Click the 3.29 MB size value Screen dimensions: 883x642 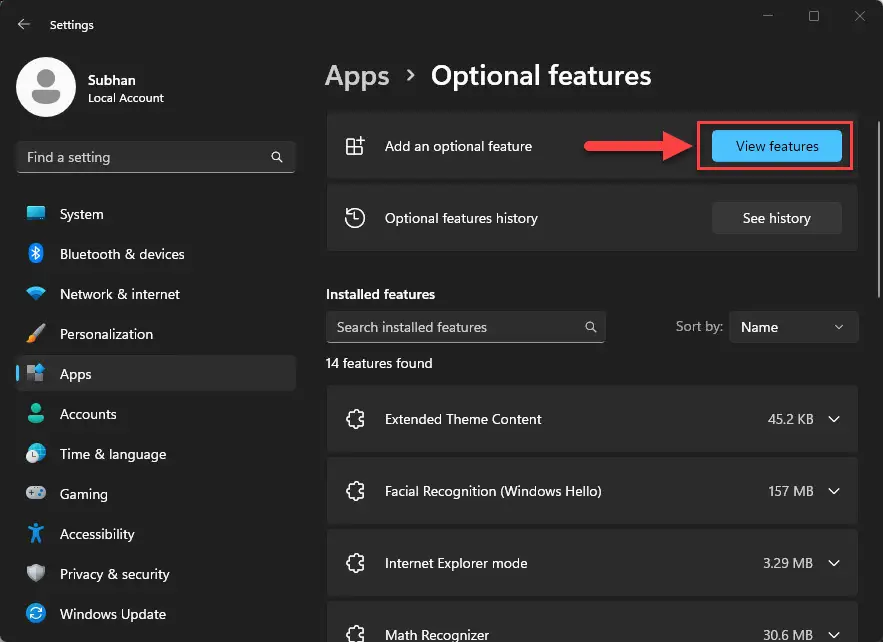(x=788, y=563)
